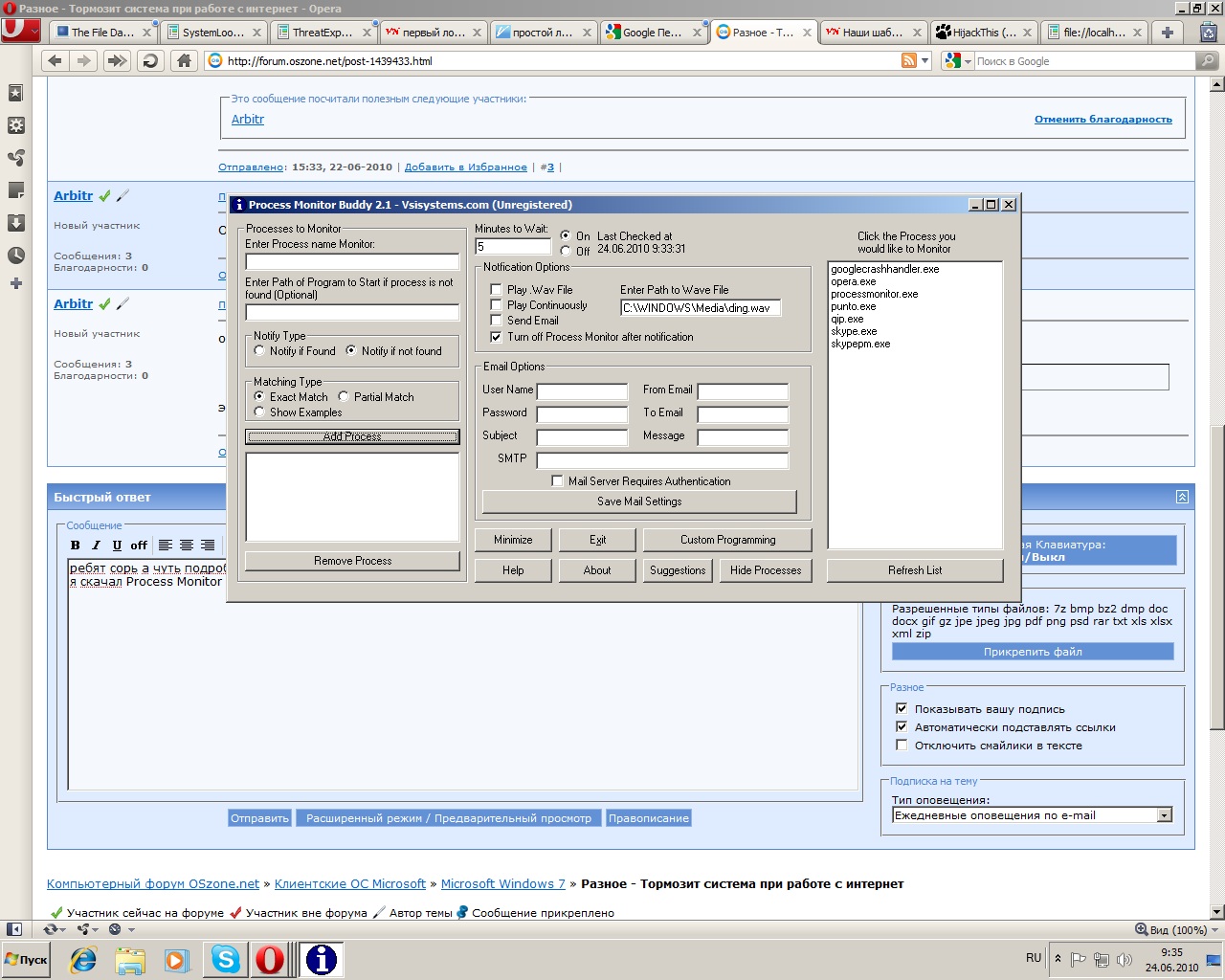The width and height of the screenshot is (1225, 980).
Task: Open the Bookmarks panel star icon
Action: point(15,93)
